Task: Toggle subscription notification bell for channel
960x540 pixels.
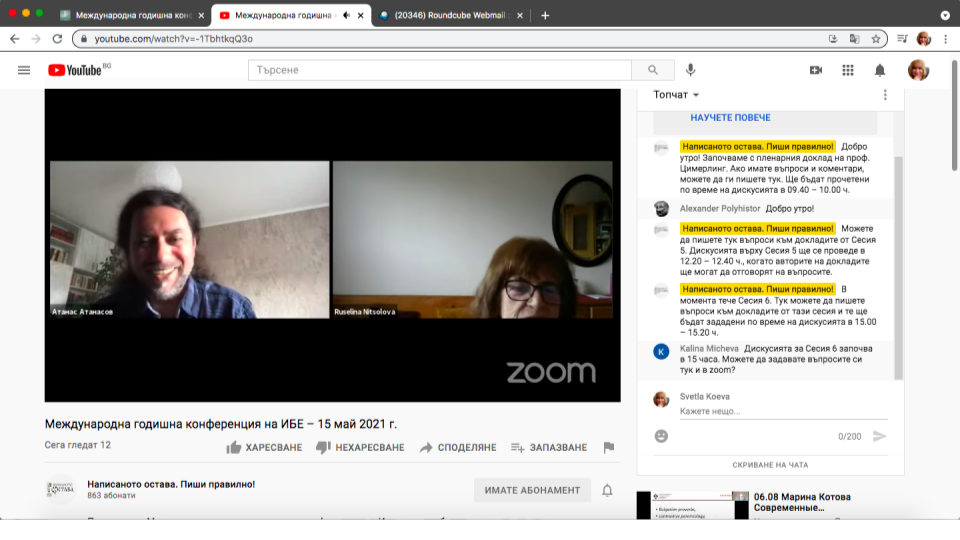Action: coord(607,490)
